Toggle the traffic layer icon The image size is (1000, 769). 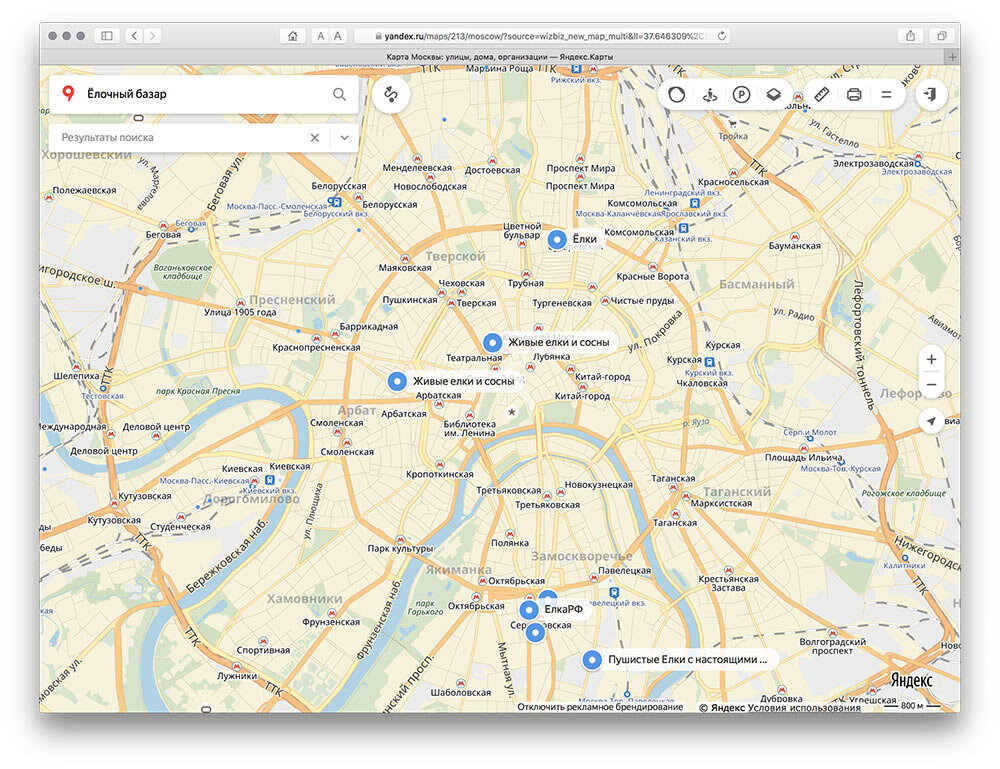(x=677, y=94)
